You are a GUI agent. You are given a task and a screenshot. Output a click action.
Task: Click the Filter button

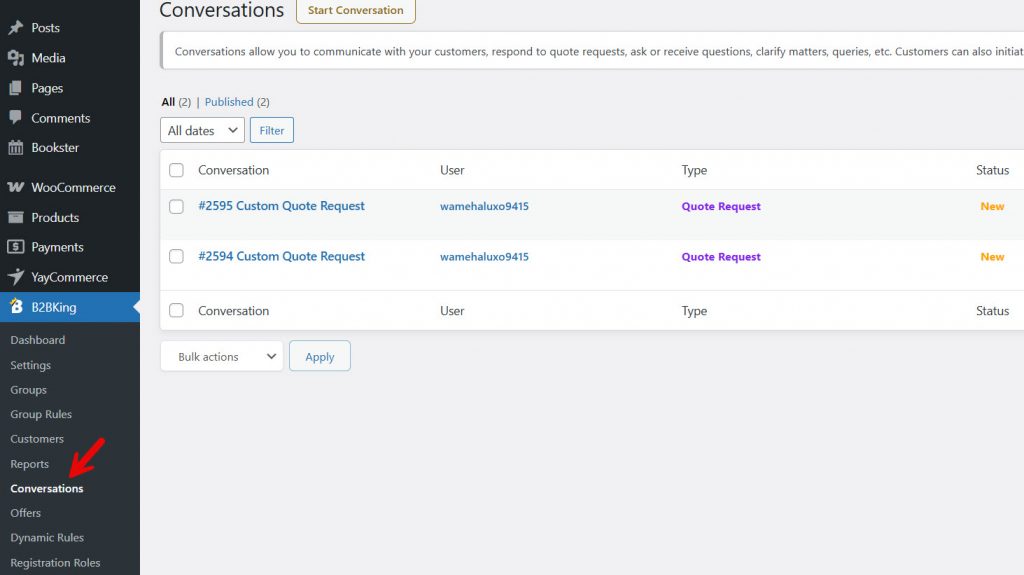[x=272, y=130]
